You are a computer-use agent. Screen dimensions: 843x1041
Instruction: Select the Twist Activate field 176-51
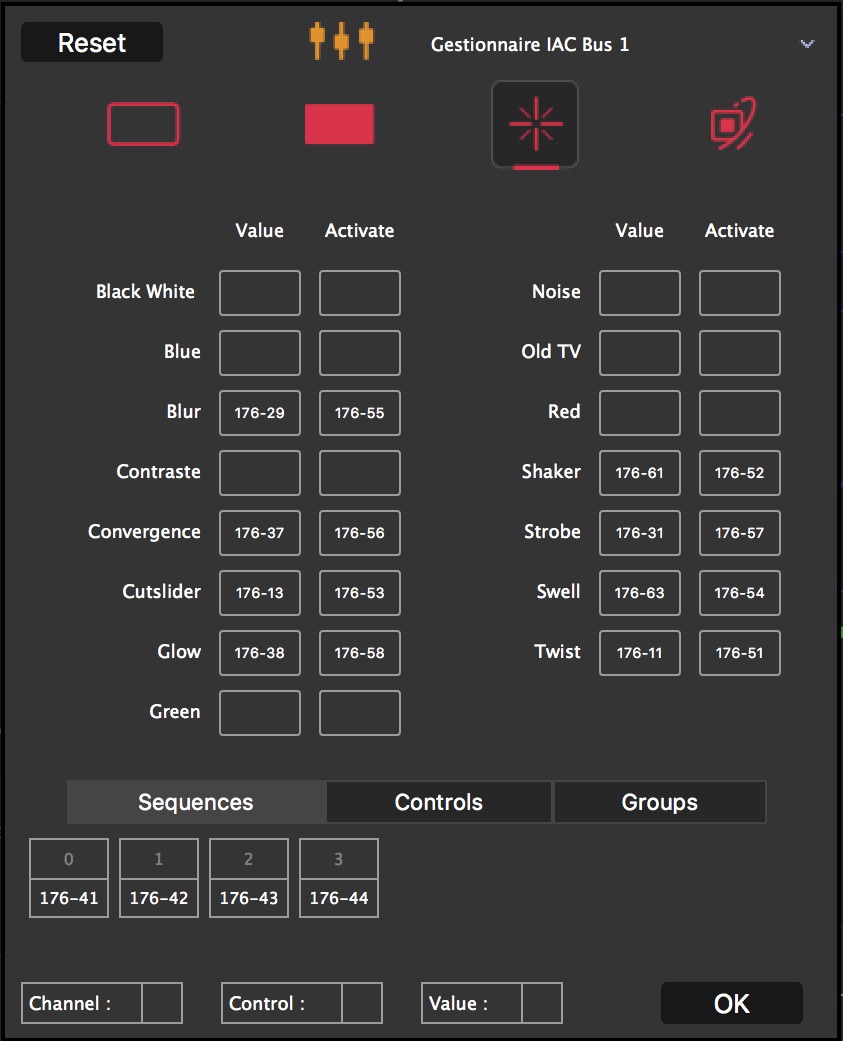click(x=740, y=653)
